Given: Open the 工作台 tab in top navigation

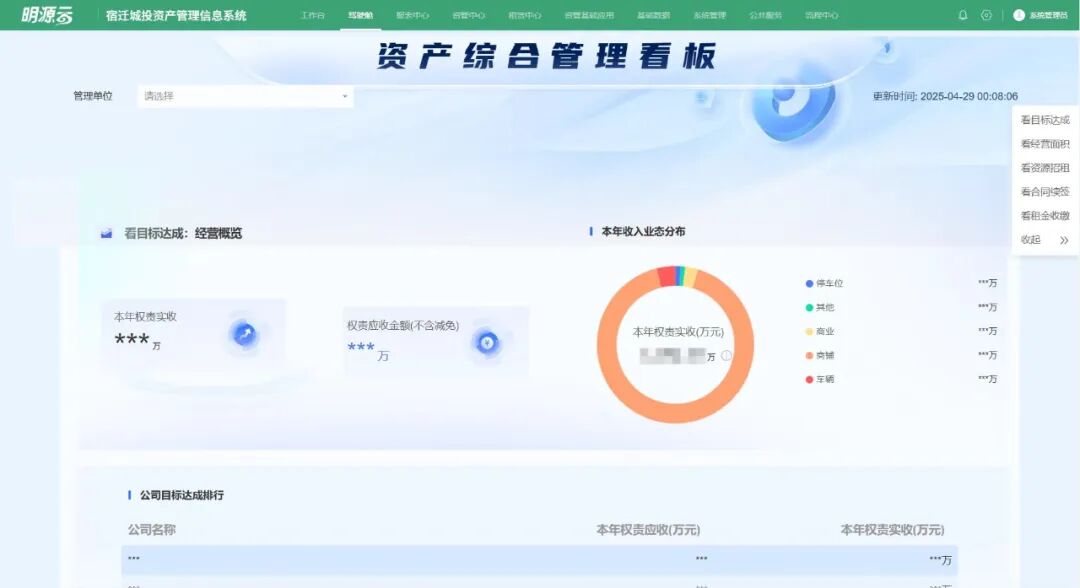Looking at the screenshot, I should pos(313,15).
